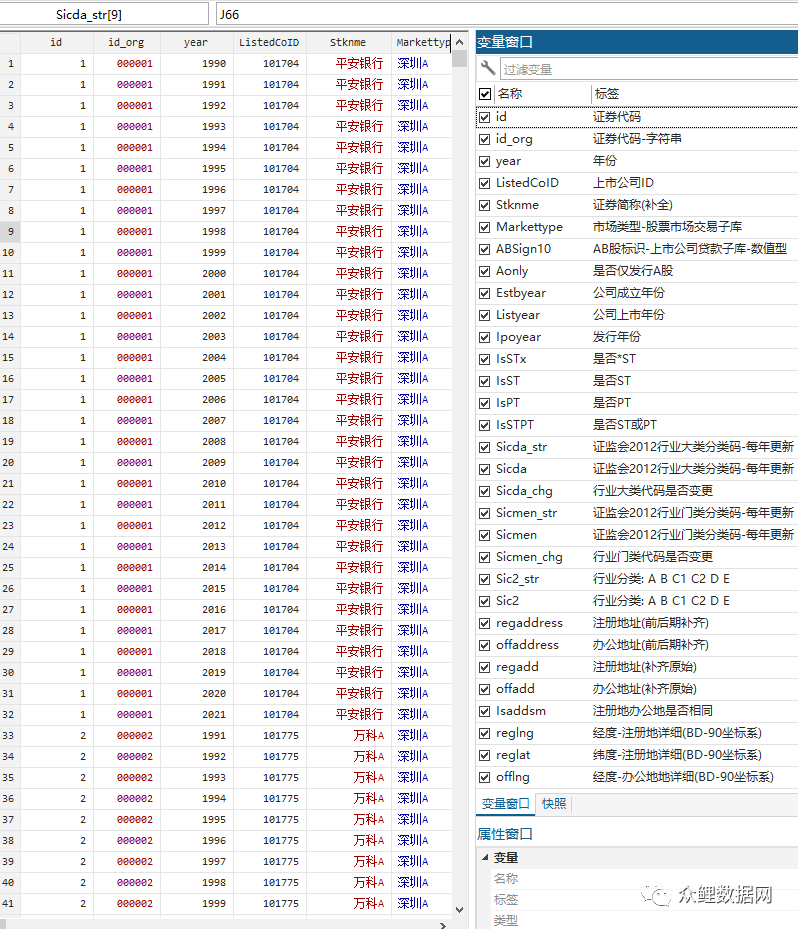Click the 标签 header in variable window
This screenshot has height=929, width=798.
607,94
